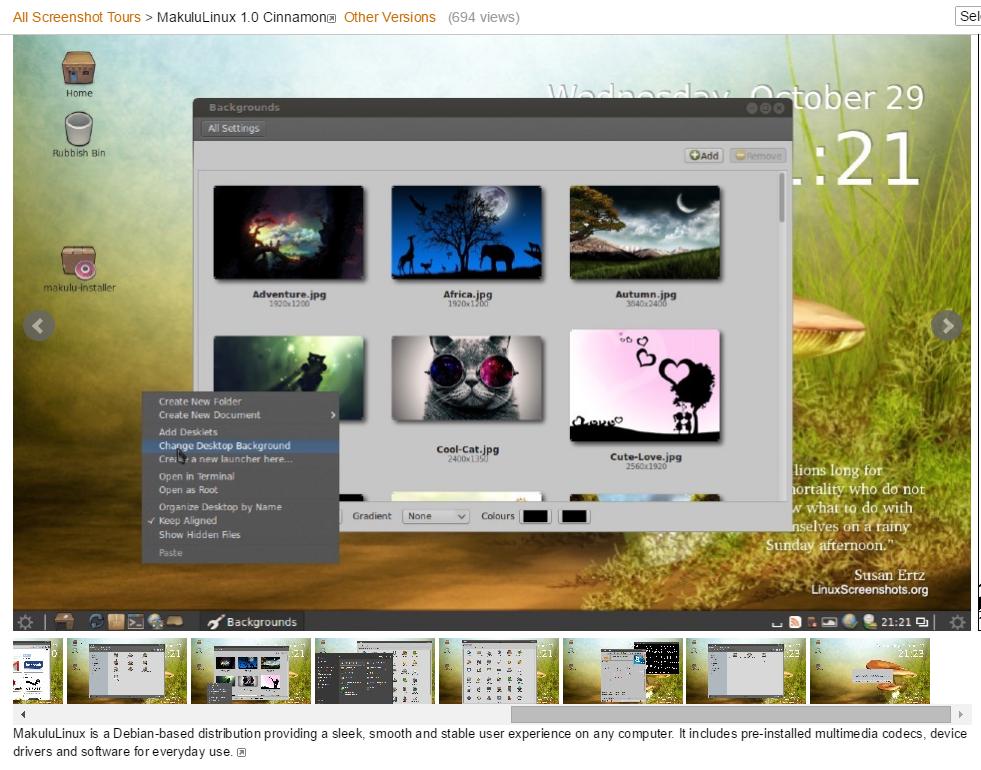Expand Create New Document submenu

point(240,415)
